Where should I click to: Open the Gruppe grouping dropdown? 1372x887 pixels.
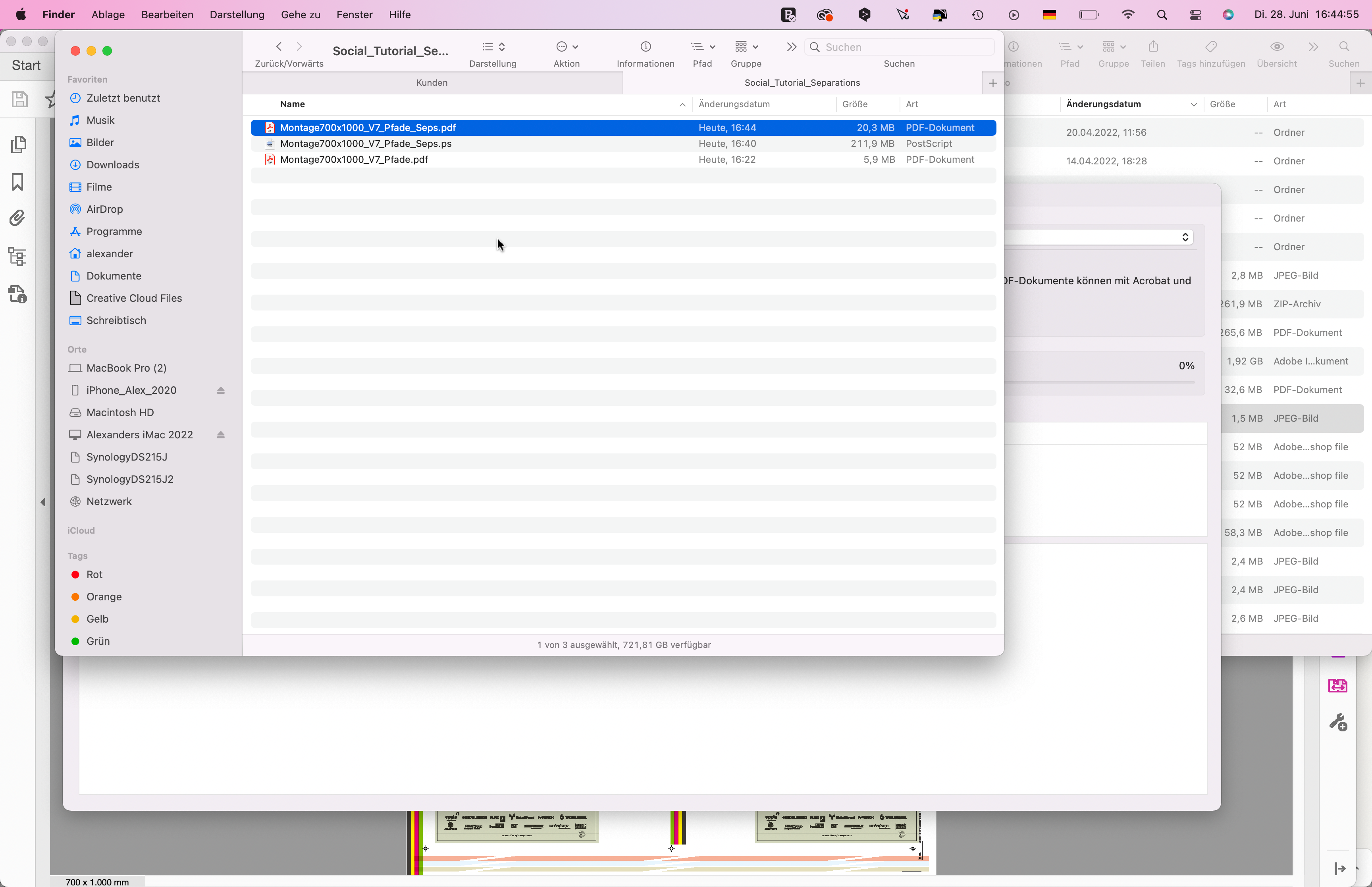(x=746, y=47)
